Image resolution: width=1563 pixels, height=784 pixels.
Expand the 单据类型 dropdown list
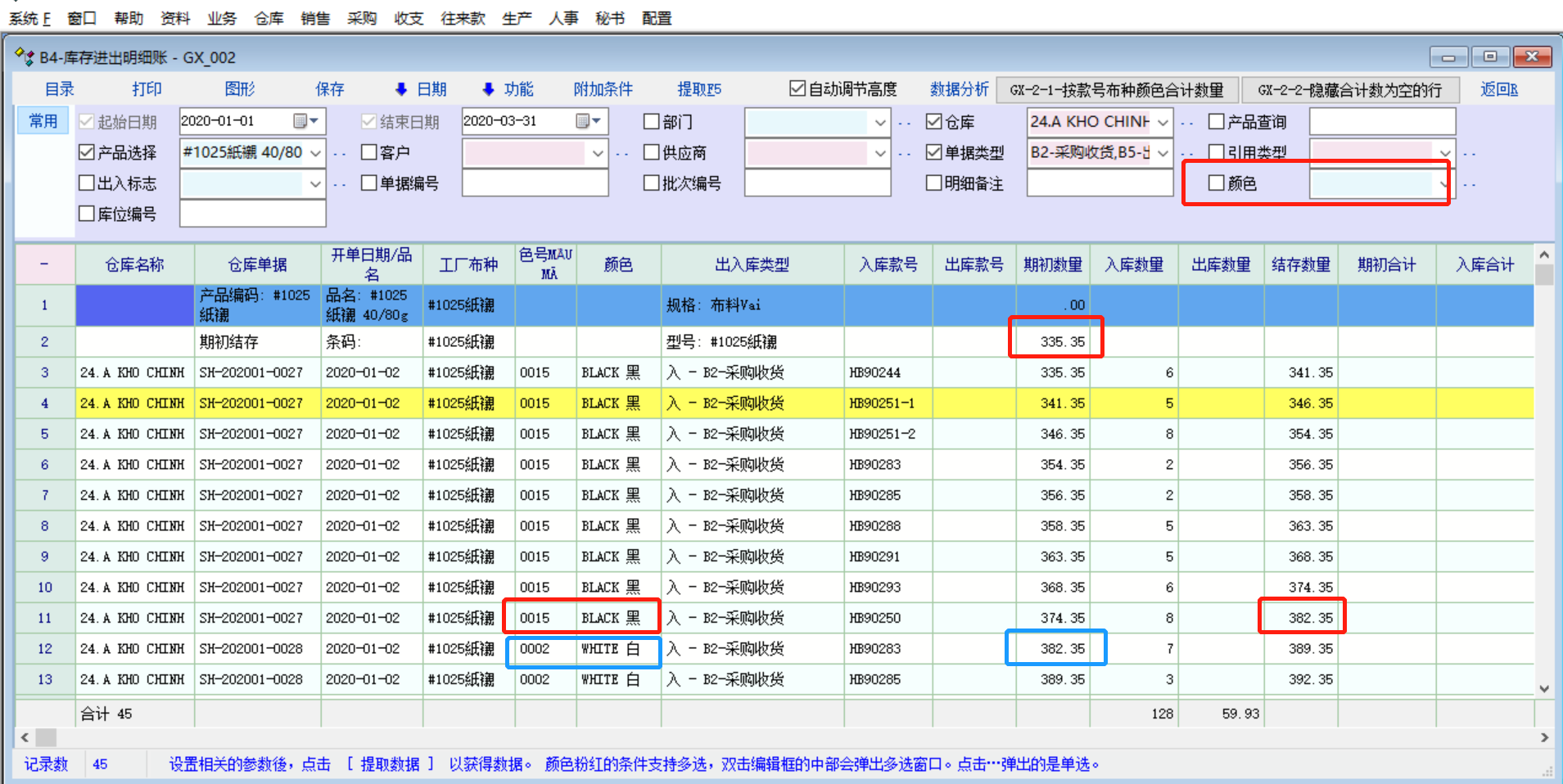point(1163,153)
